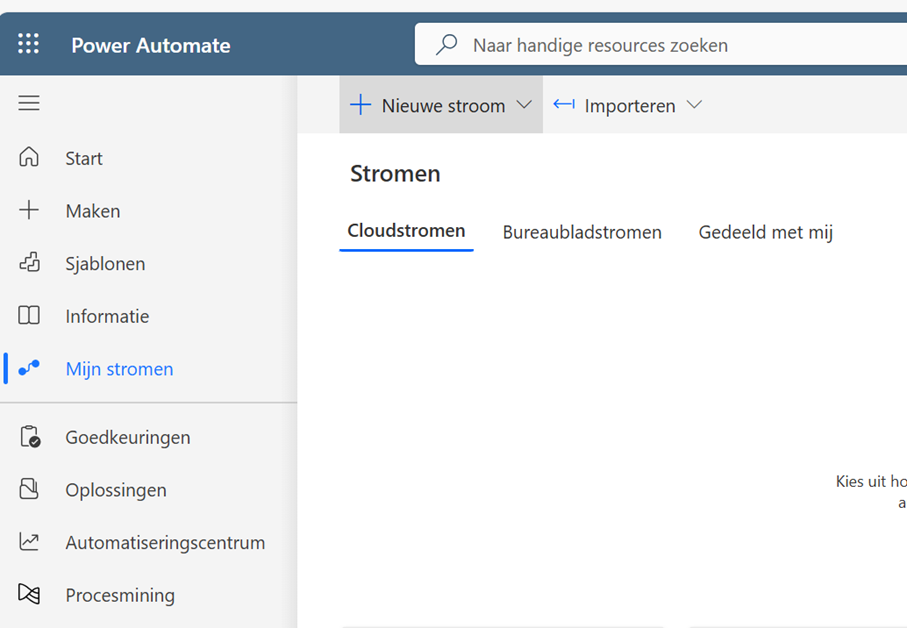
Task: Click the Importeren button label
Action: (x=630, y=106)
